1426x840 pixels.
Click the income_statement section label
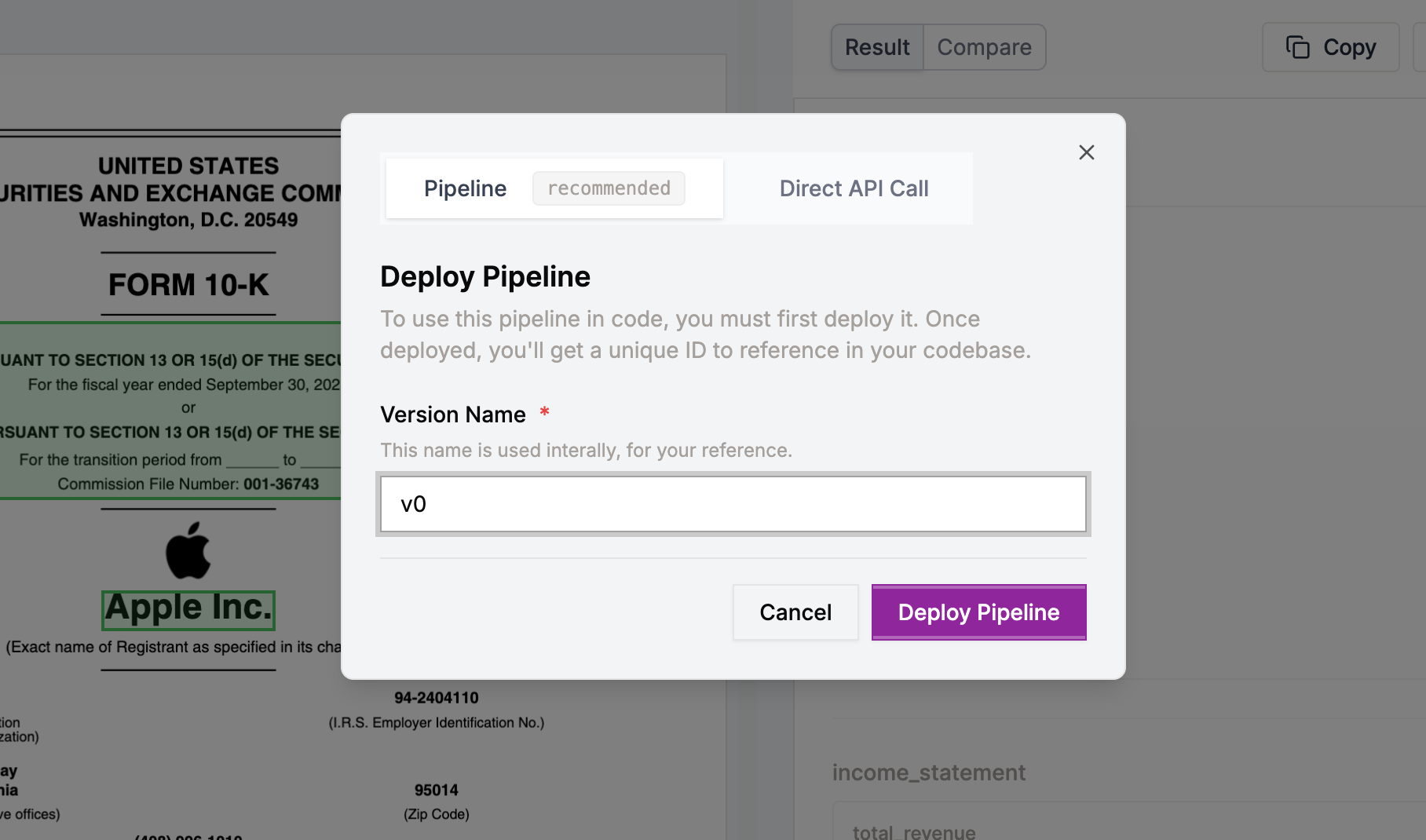[929, 772]
